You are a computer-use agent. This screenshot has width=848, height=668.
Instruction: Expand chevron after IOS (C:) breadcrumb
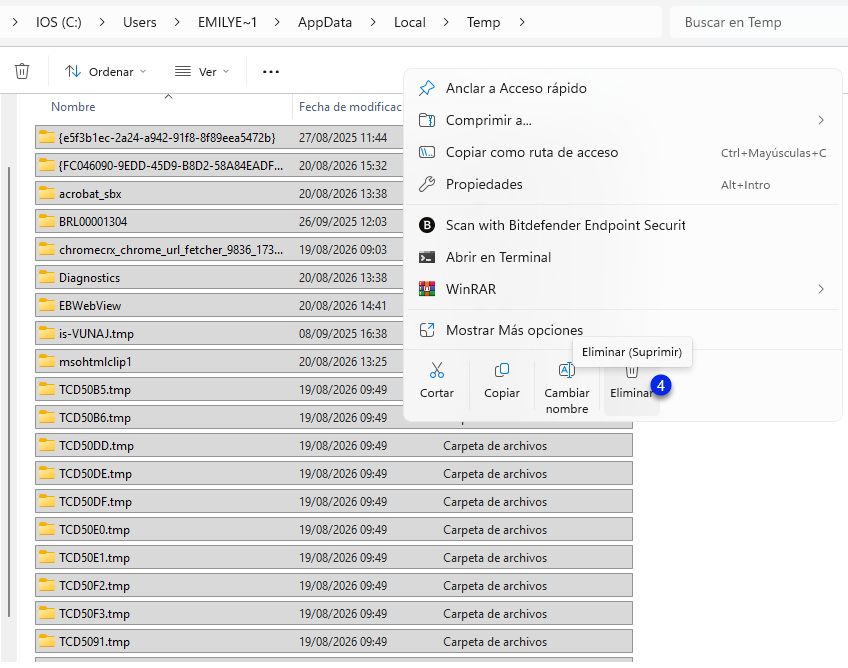point(102,22)
